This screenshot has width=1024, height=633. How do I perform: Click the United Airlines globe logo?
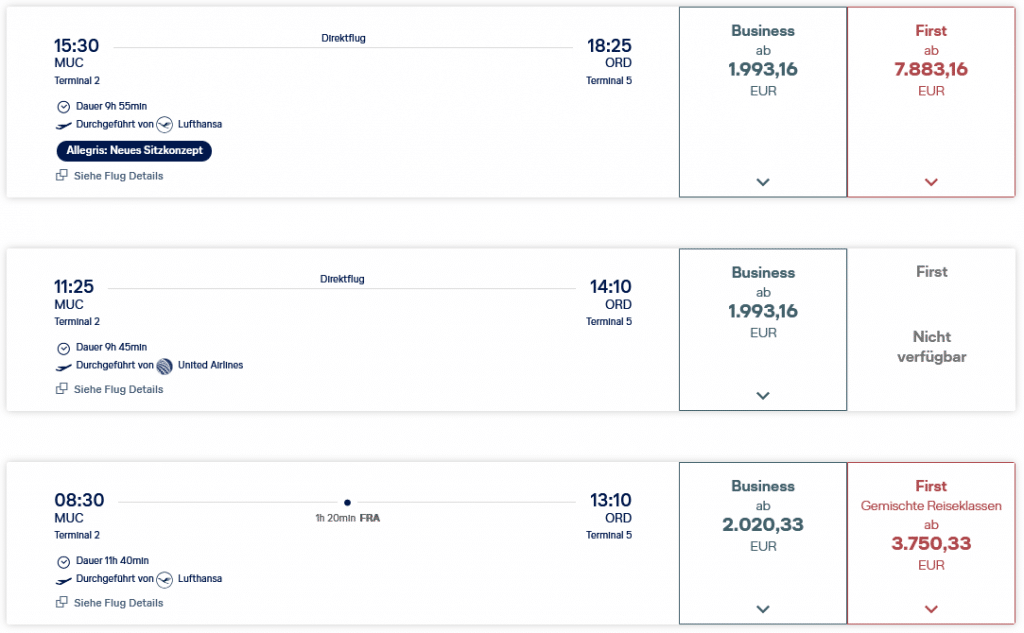tap(165, 366)
